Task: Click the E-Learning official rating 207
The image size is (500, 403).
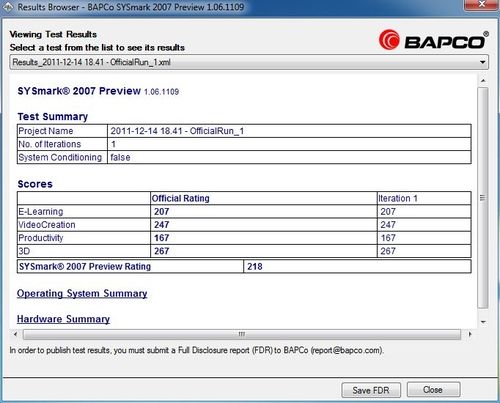Action: (x=162, y=212)
